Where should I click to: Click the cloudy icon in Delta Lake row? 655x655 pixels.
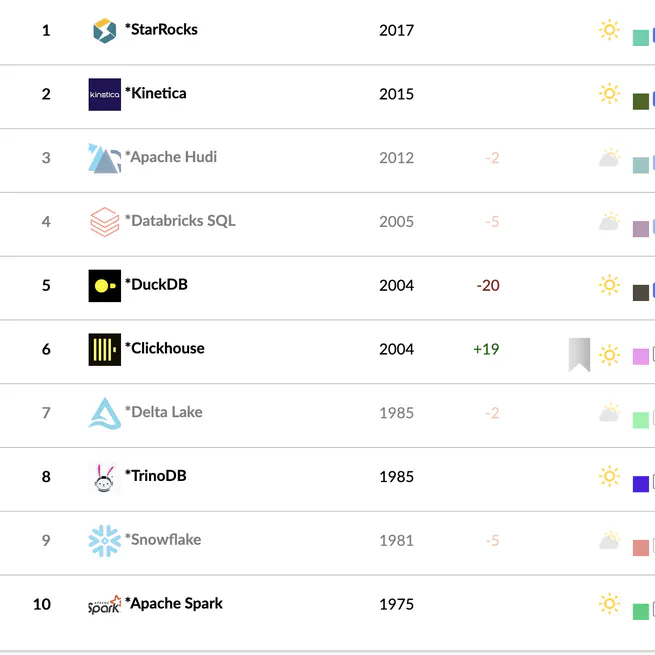[609, 413]
